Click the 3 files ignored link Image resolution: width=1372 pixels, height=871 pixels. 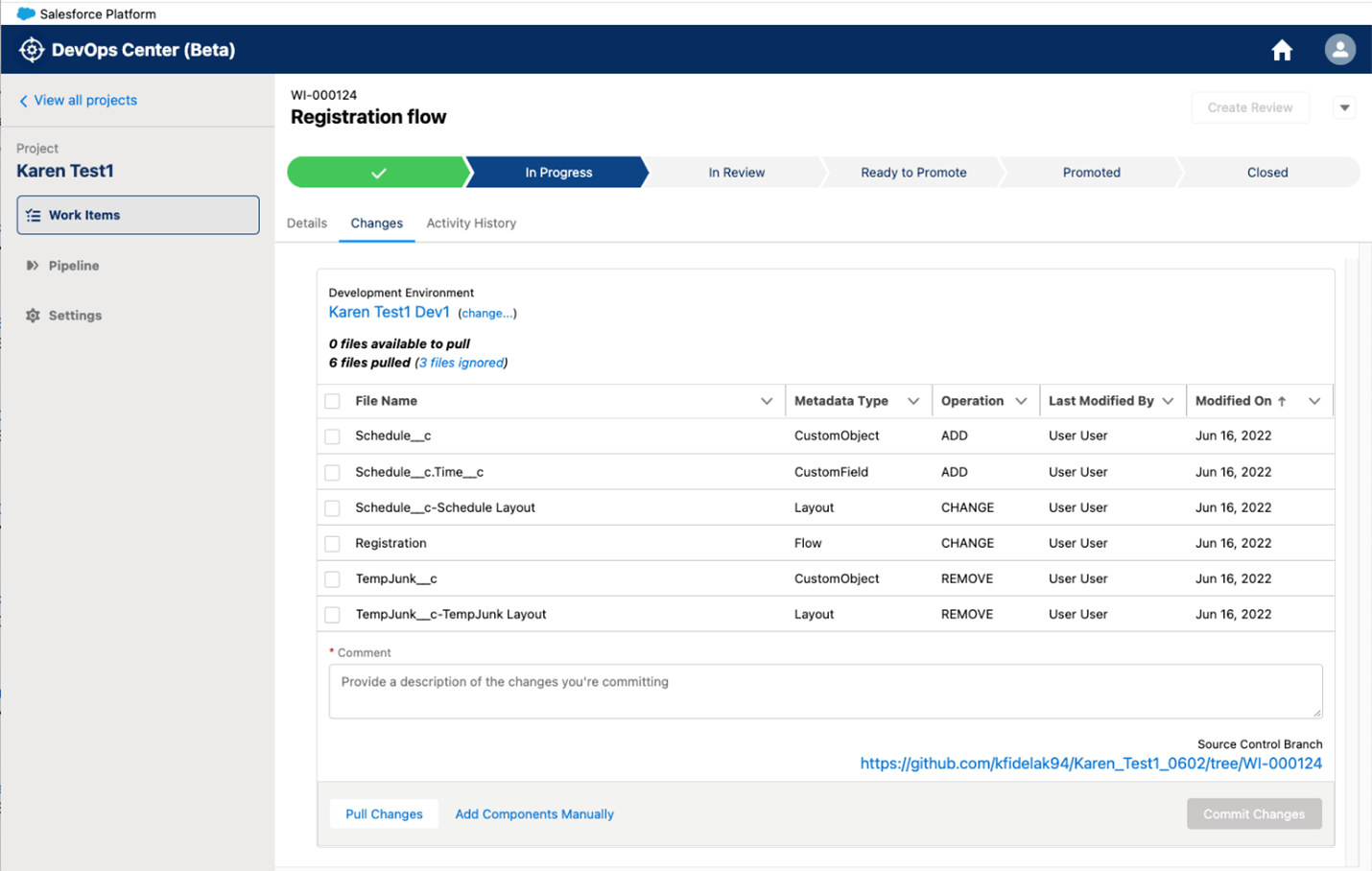[x=461, y=363]
